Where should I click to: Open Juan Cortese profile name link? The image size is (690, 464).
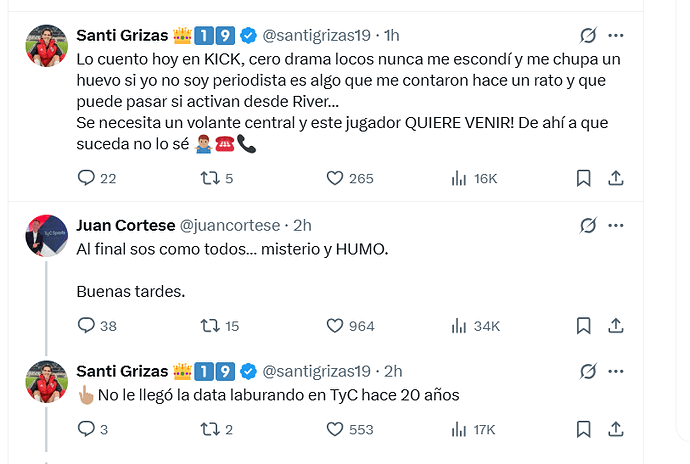click(x=126, y=225)
